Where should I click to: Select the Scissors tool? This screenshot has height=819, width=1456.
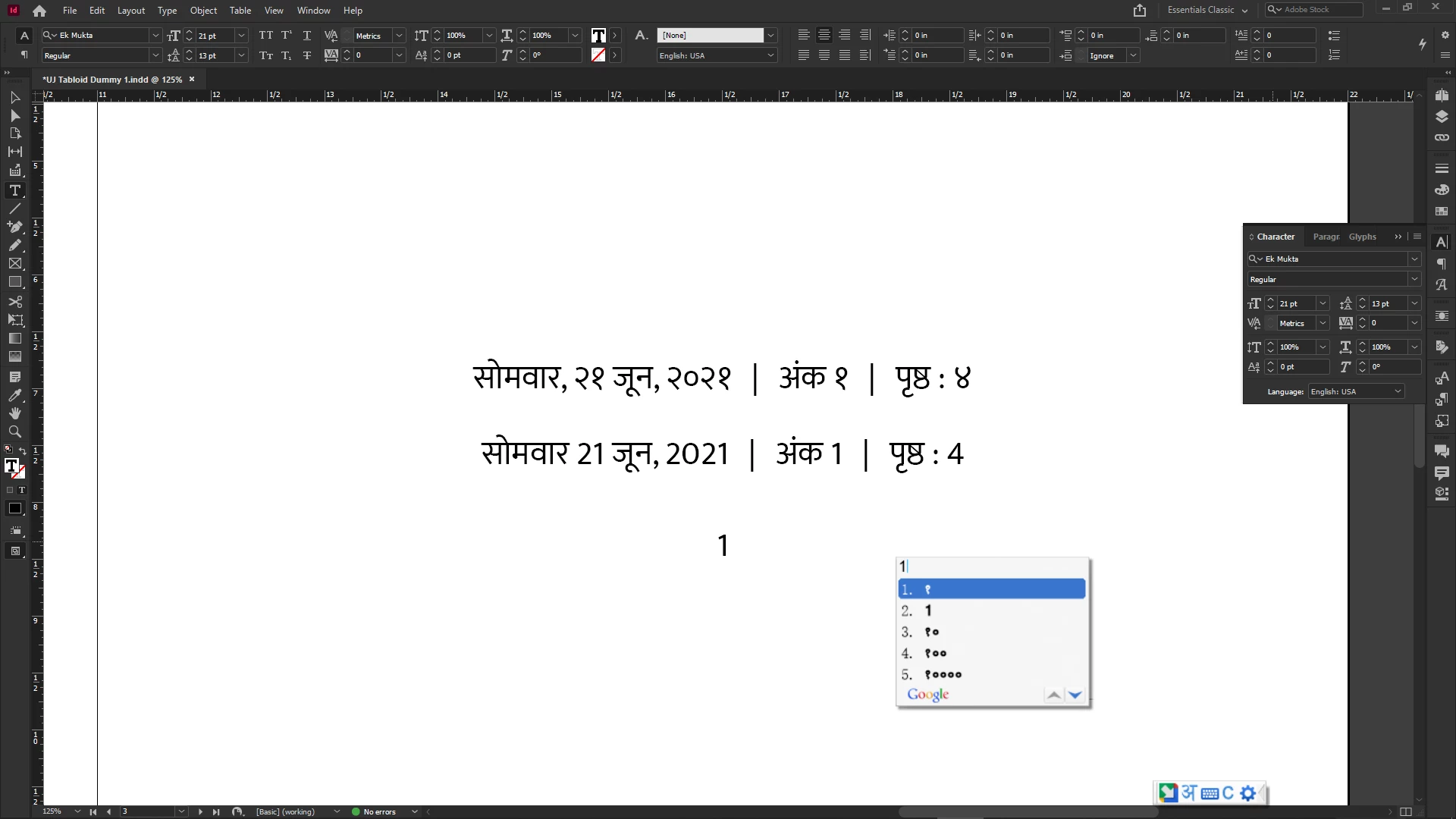tap(14, 301)
